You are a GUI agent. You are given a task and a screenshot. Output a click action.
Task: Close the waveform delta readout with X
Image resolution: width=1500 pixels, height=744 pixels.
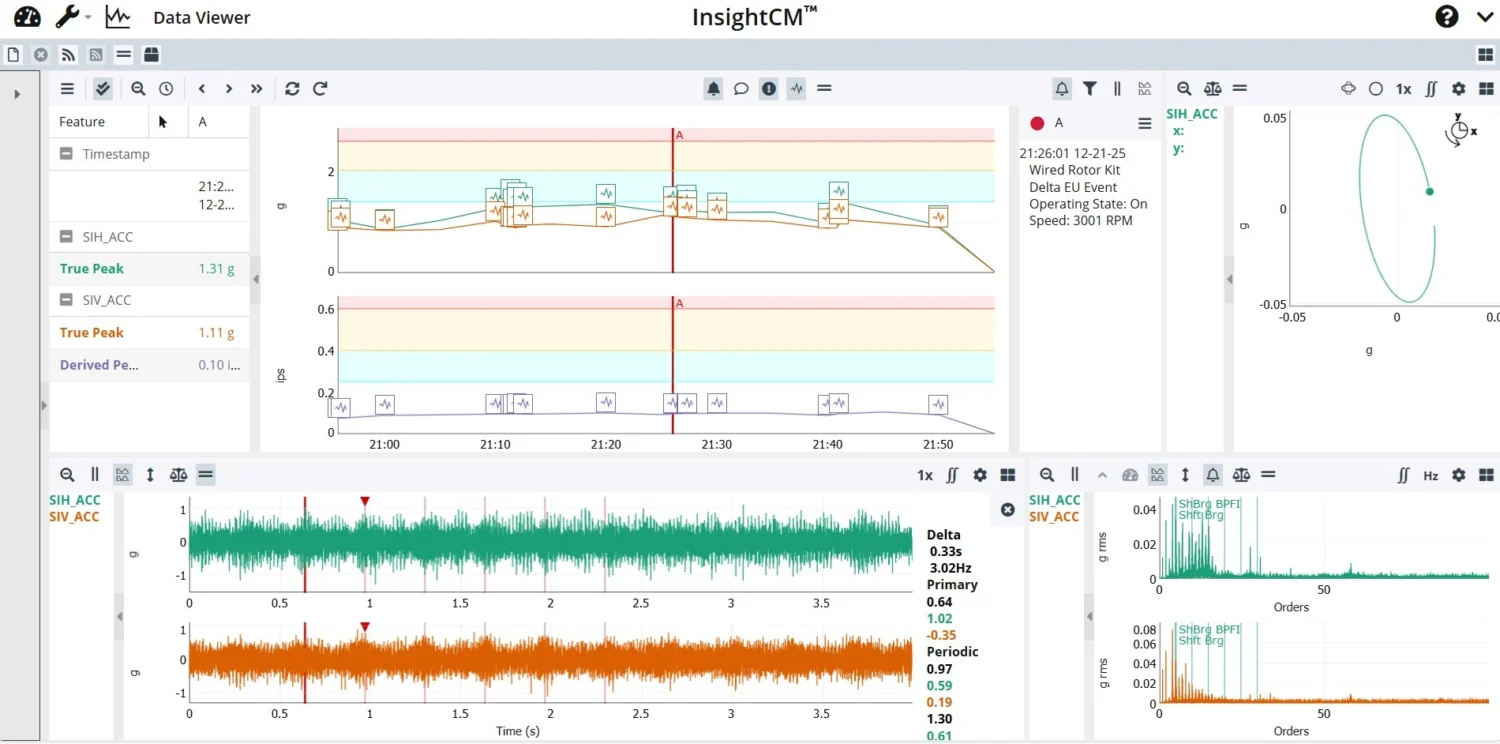pyautogui.click(x=1008, y=510)
